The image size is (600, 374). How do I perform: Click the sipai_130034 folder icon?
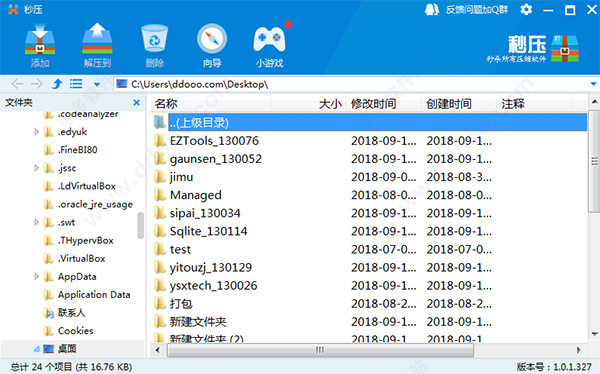coord(160,213)
